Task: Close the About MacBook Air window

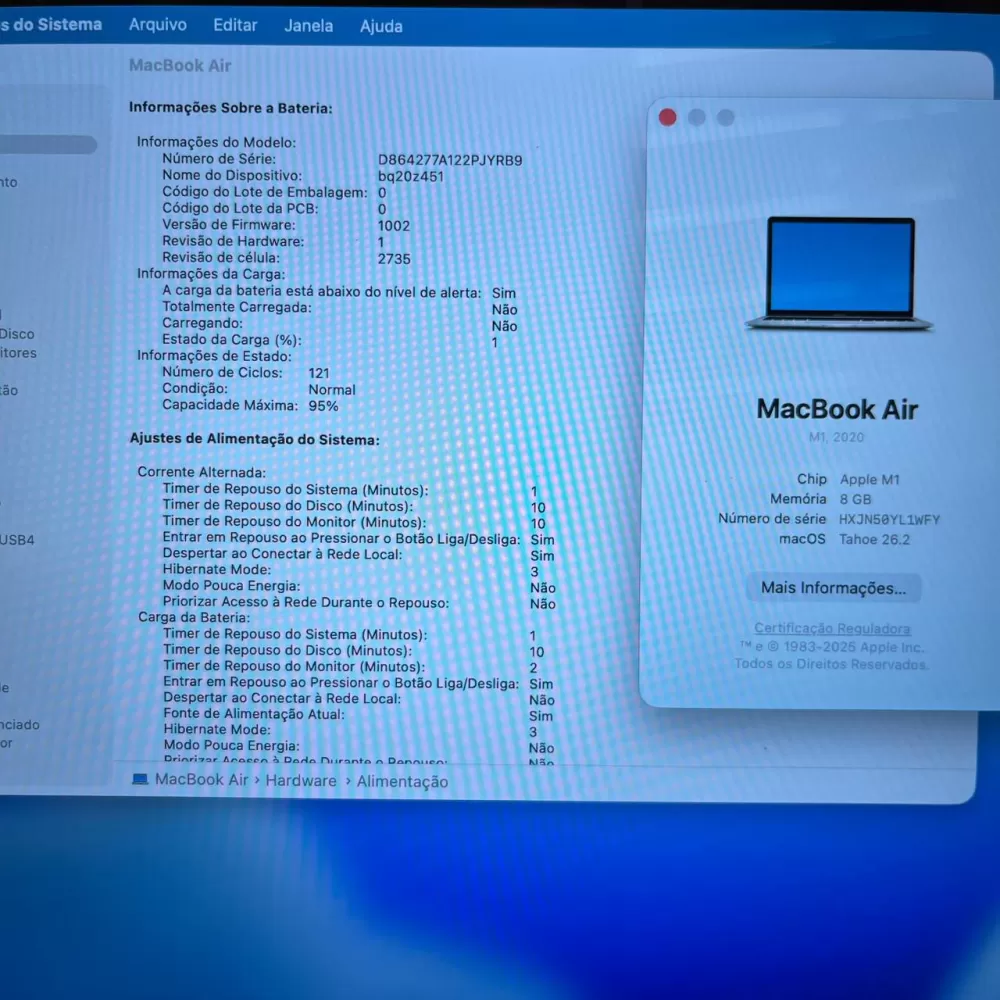Action: tap(668, 118)
